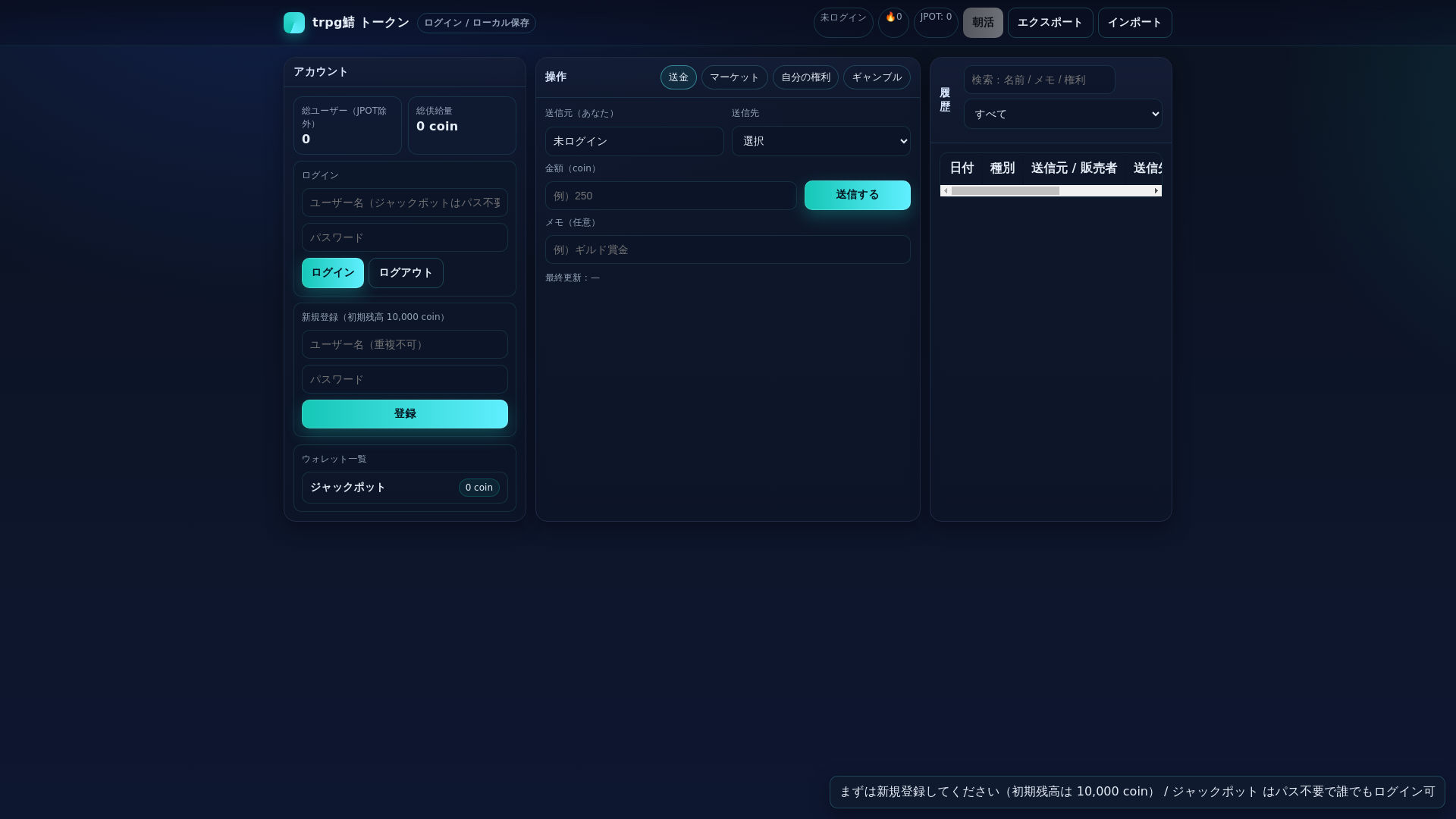The image size is (1456, 819).
Task: Click the 送信元 / 販売者 column header
Action: point(1074,168)
